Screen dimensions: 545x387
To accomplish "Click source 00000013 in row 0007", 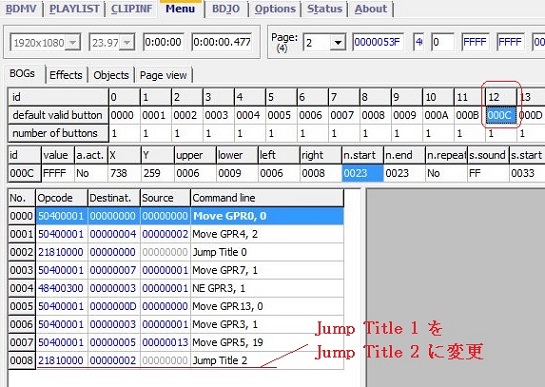I will (x=165, y=342).
